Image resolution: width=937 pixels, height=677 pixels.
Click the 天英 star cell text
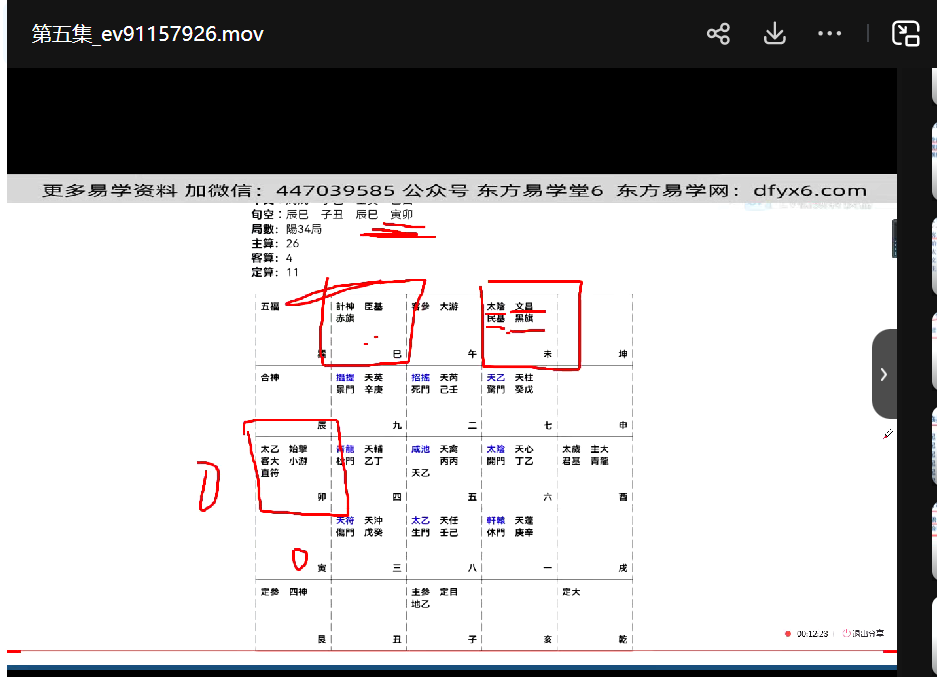[373, 377]
